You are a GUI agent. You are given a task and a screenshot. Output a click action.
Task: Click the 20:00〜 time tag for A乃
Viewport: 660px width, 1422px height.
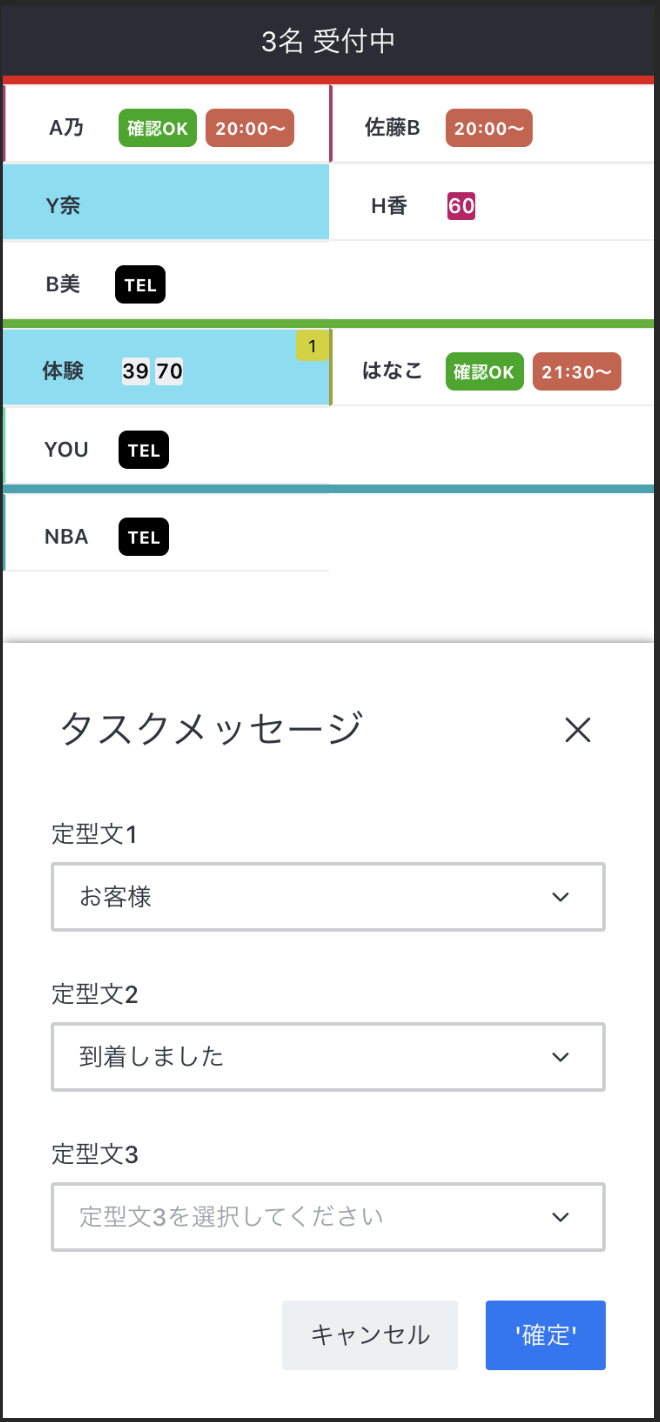(x=250, y=128)
